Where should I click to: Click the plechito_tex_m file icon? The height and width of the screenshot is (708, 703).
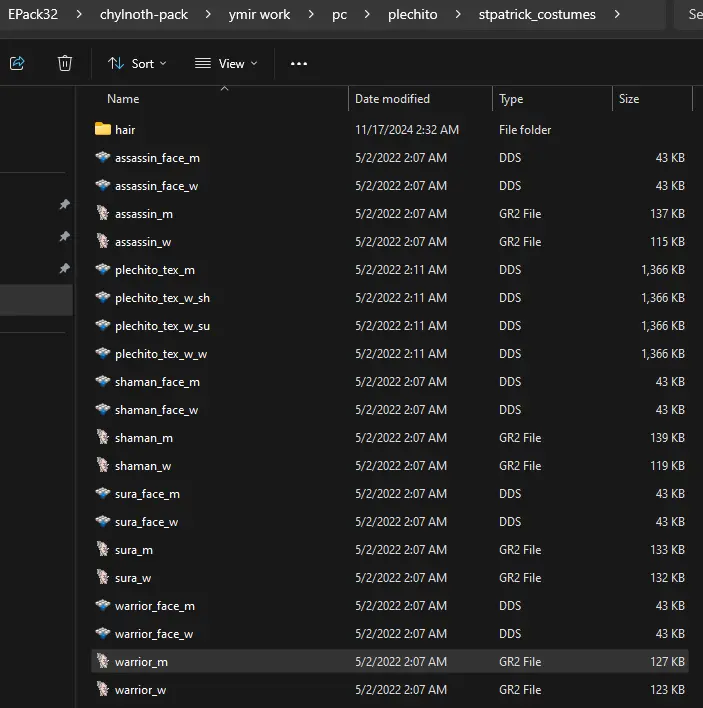[102, 270]
